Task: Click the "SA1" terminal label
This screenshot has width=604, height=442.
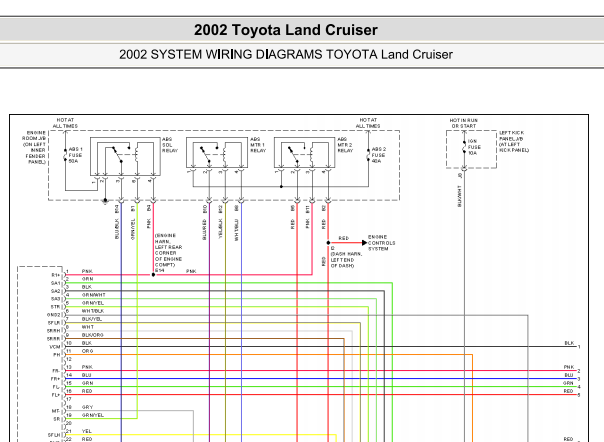Action: 55,283
